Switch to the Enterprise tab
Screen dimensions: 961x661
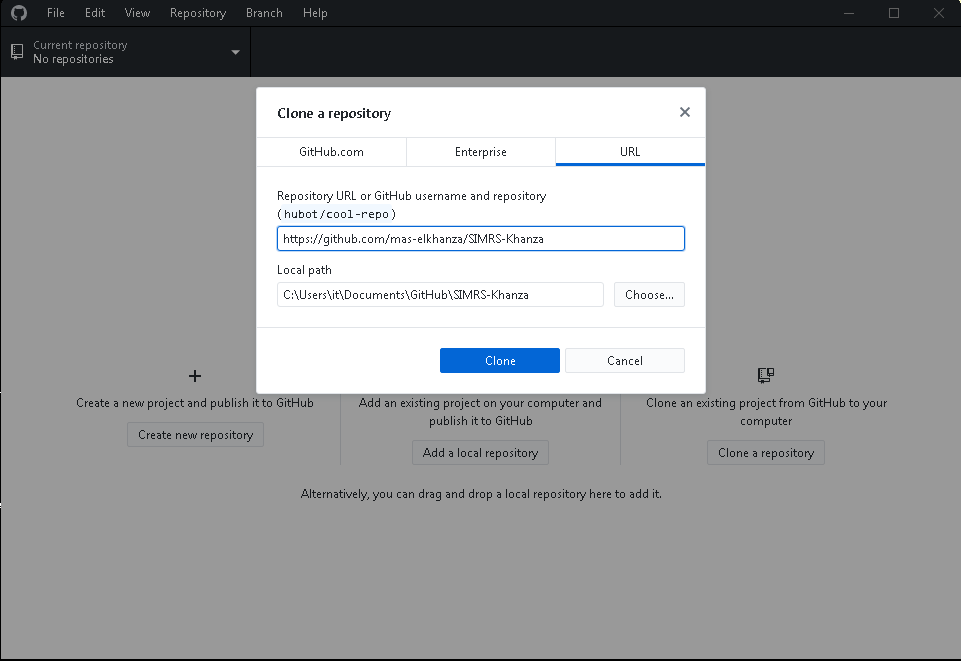[x=480, y=151]
